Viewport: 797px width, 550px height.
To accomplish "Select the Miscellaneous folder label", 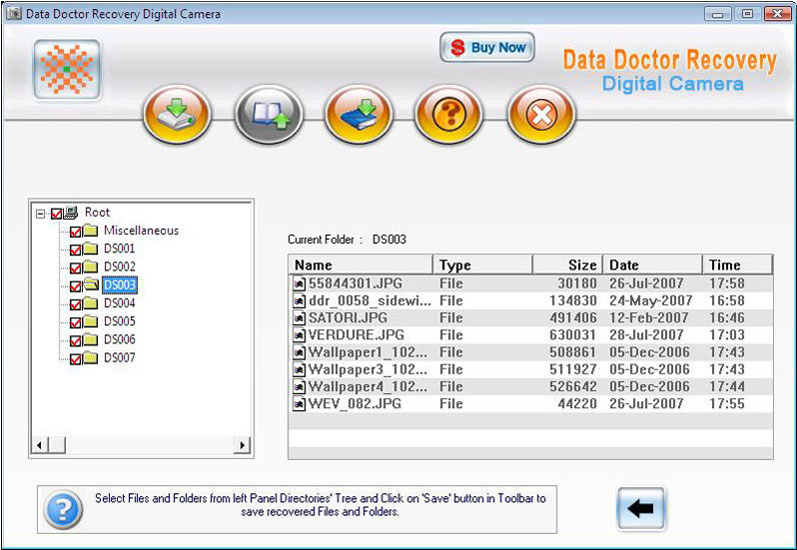I will tap(141, 230).
